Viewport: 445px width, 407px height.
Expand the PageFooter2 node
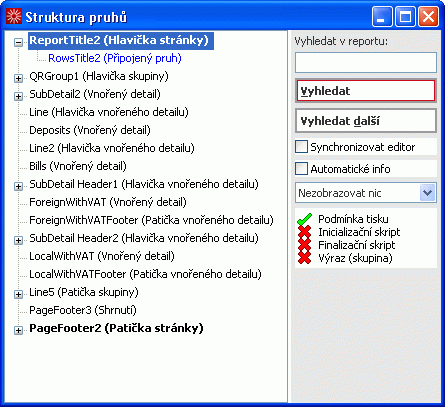(18, 330)
